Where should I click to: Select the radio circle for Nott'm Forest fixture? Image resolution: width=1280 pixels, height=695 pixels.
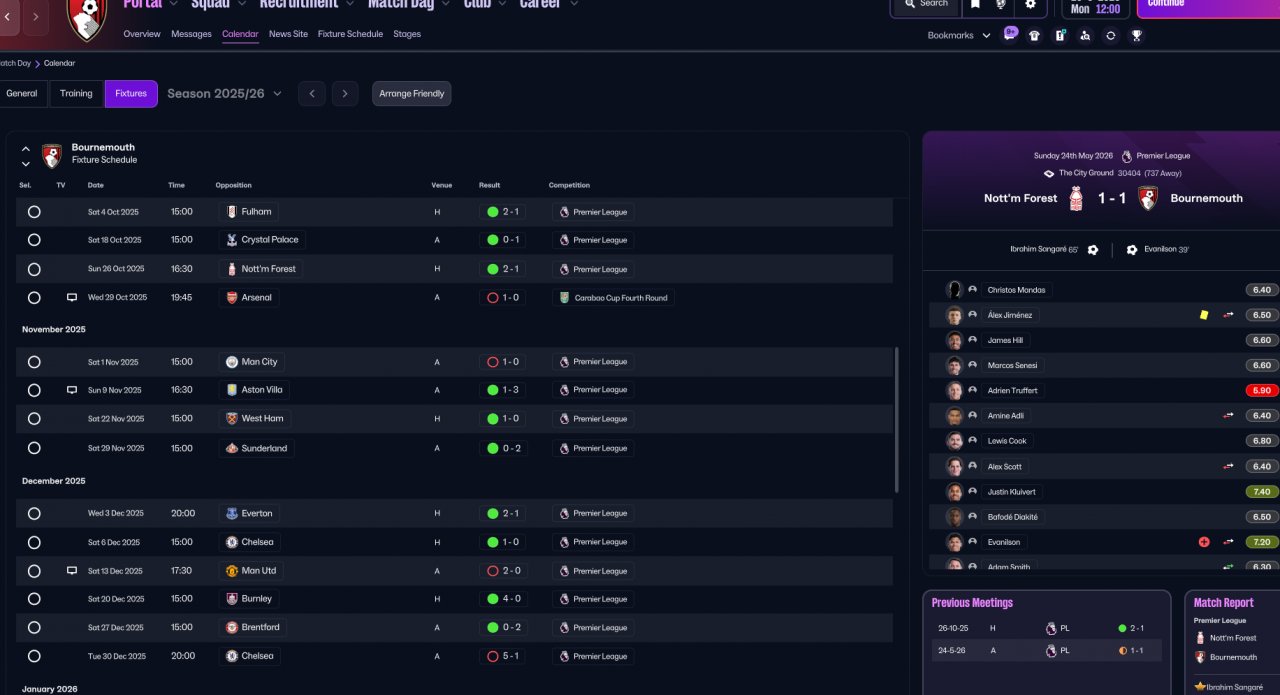pyautogui.click(x=34, y=269)
